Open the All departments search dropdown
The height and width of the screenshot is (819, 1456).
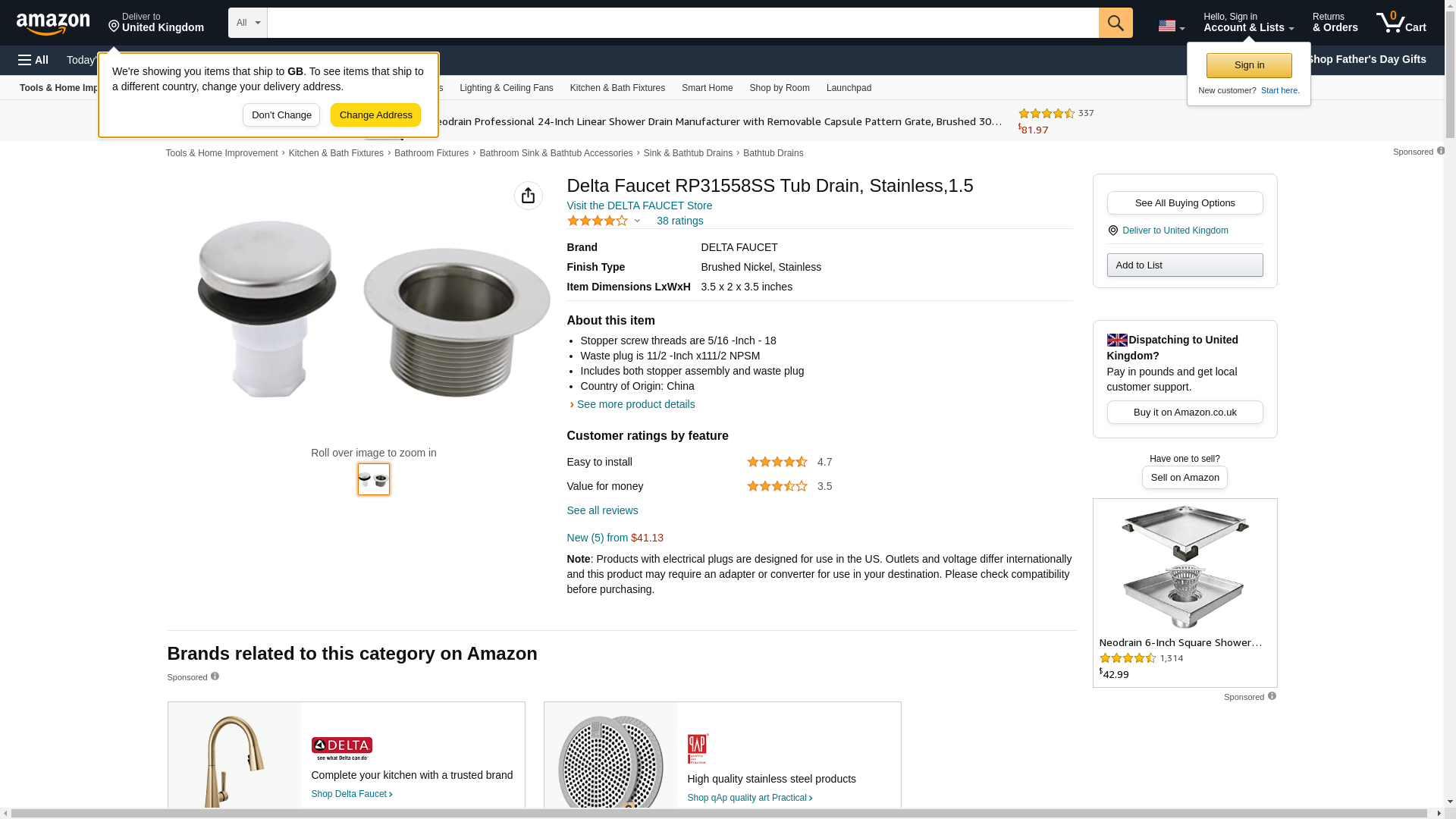247,23
